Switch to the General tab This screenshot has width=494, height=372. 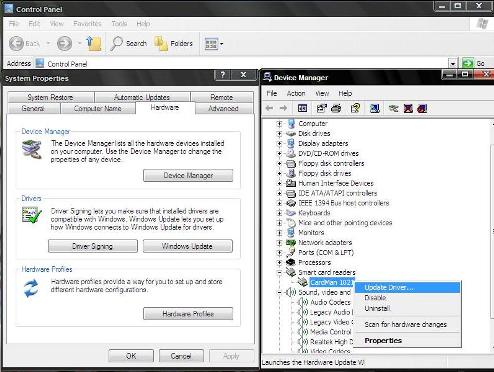pyautogui.click(x=33, y=108)
